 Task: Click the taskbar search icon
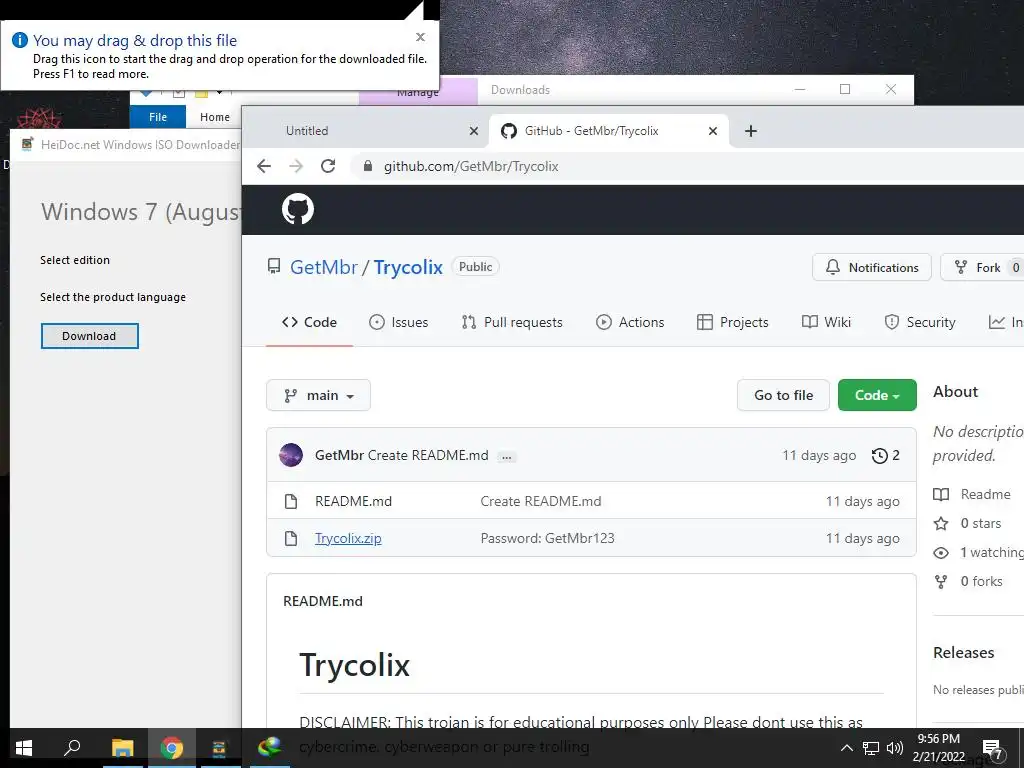point(72,747)
